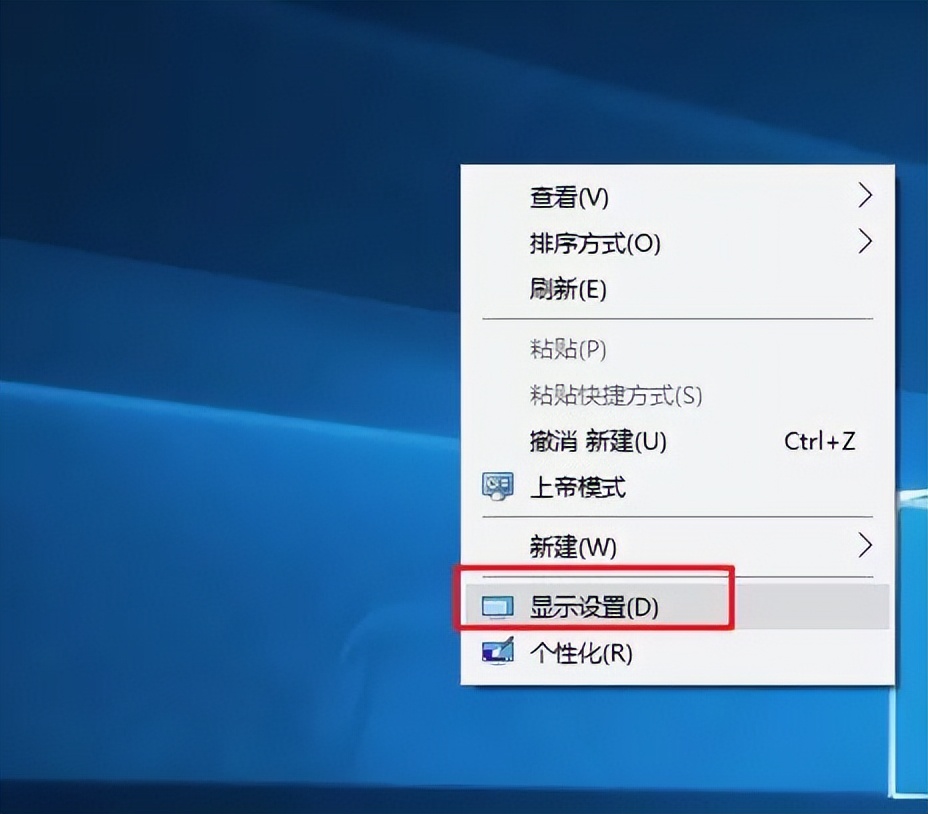Click the red highlight box outline
This screenshot has height=814, width=928.
point(594,572)
